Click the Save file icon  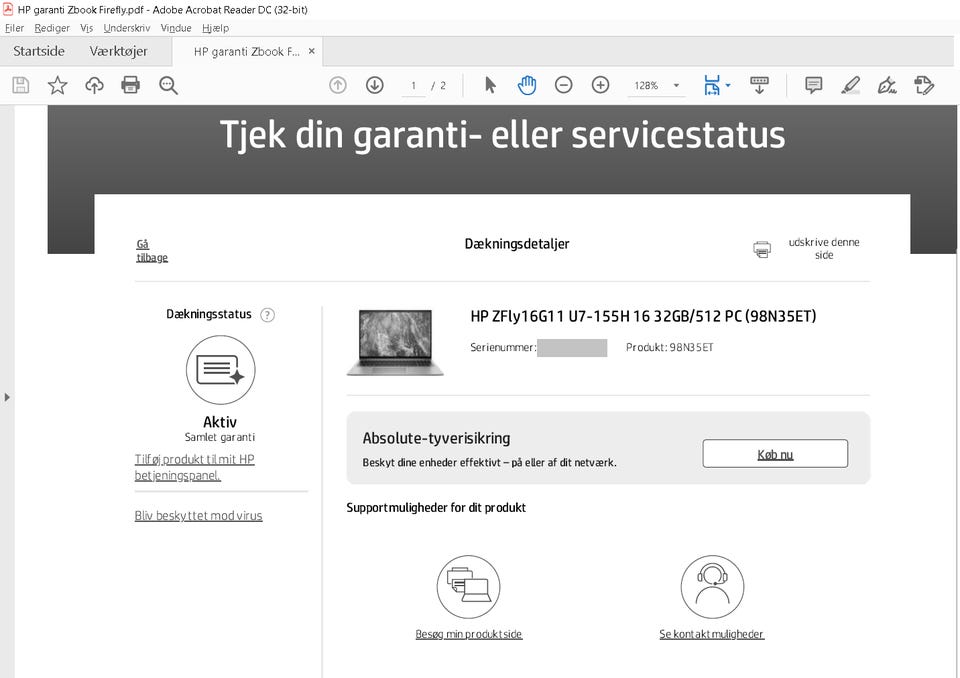(21, 85)
